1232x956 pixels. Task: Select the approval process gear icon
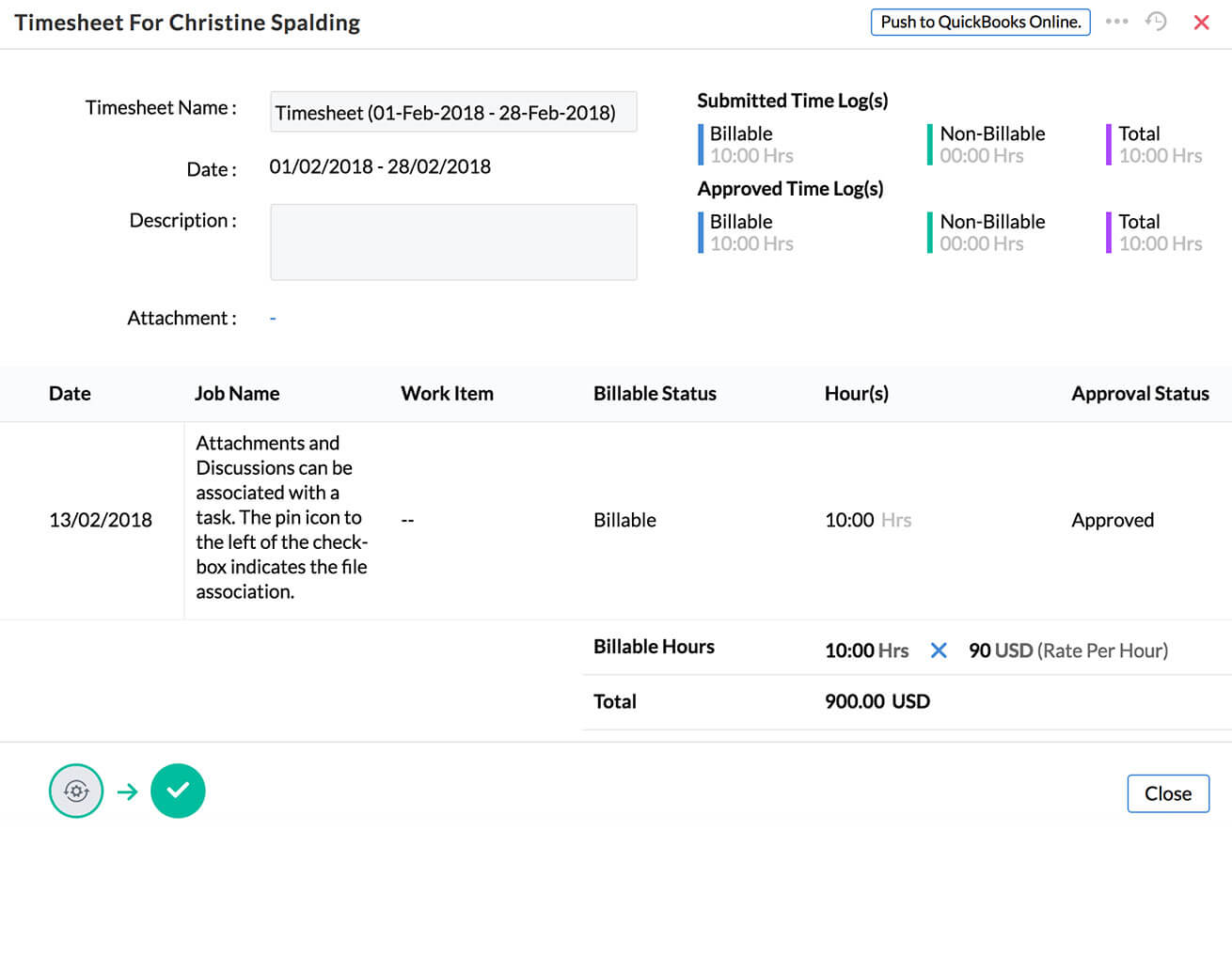coord(76,791)
